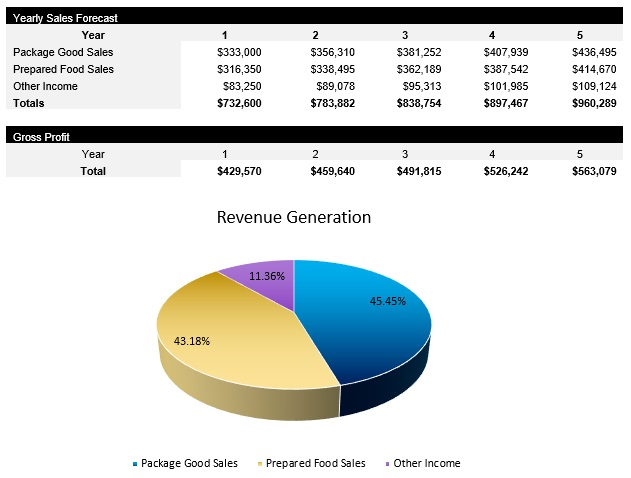Viewport: 631px width, 478px height.
Task: Click the Other Income table row label
Action: (x=45, y=86)
